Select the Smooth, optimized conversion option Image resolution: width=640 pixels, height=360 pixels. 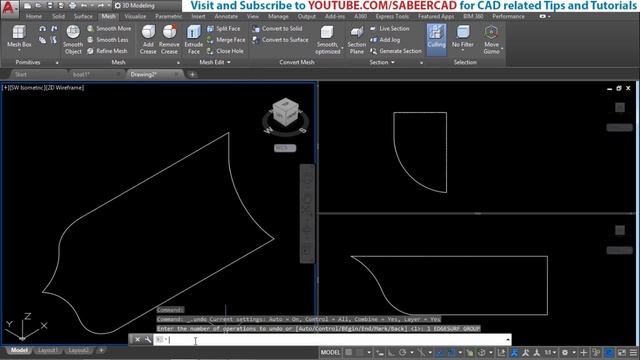(327, 40)
